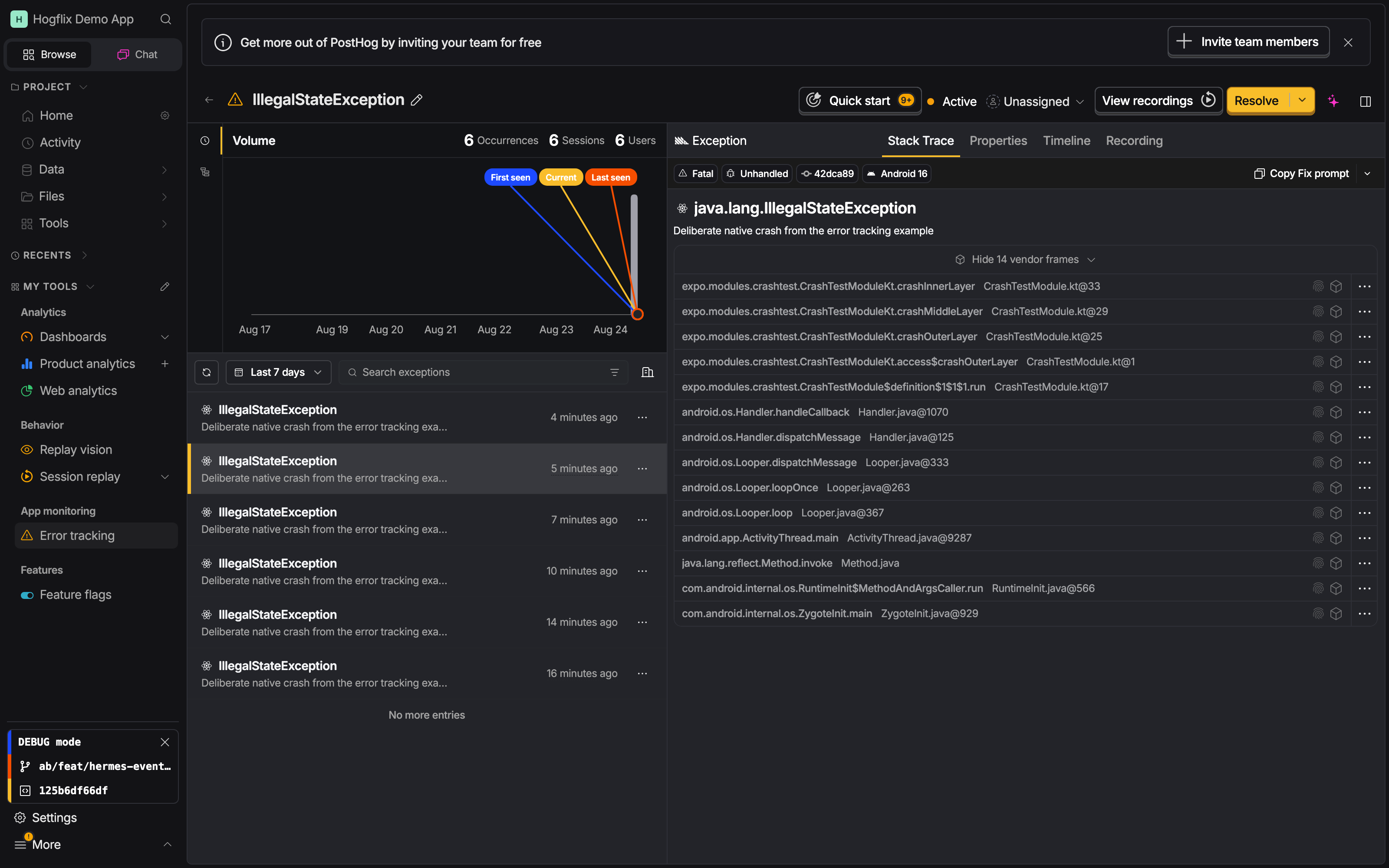Click the Active status indicator

951,102
